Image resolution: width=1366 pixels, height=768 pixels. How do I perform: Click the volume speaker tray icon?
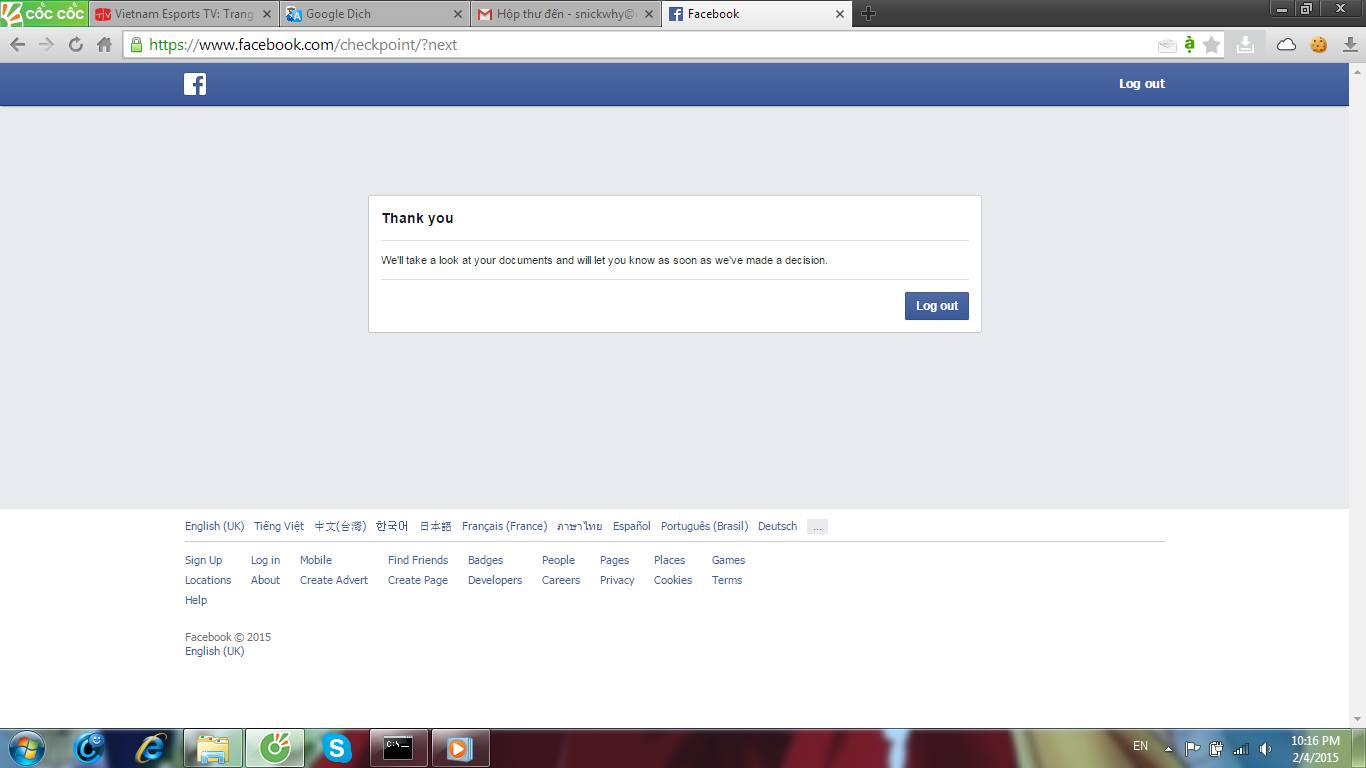point(1265,748)
